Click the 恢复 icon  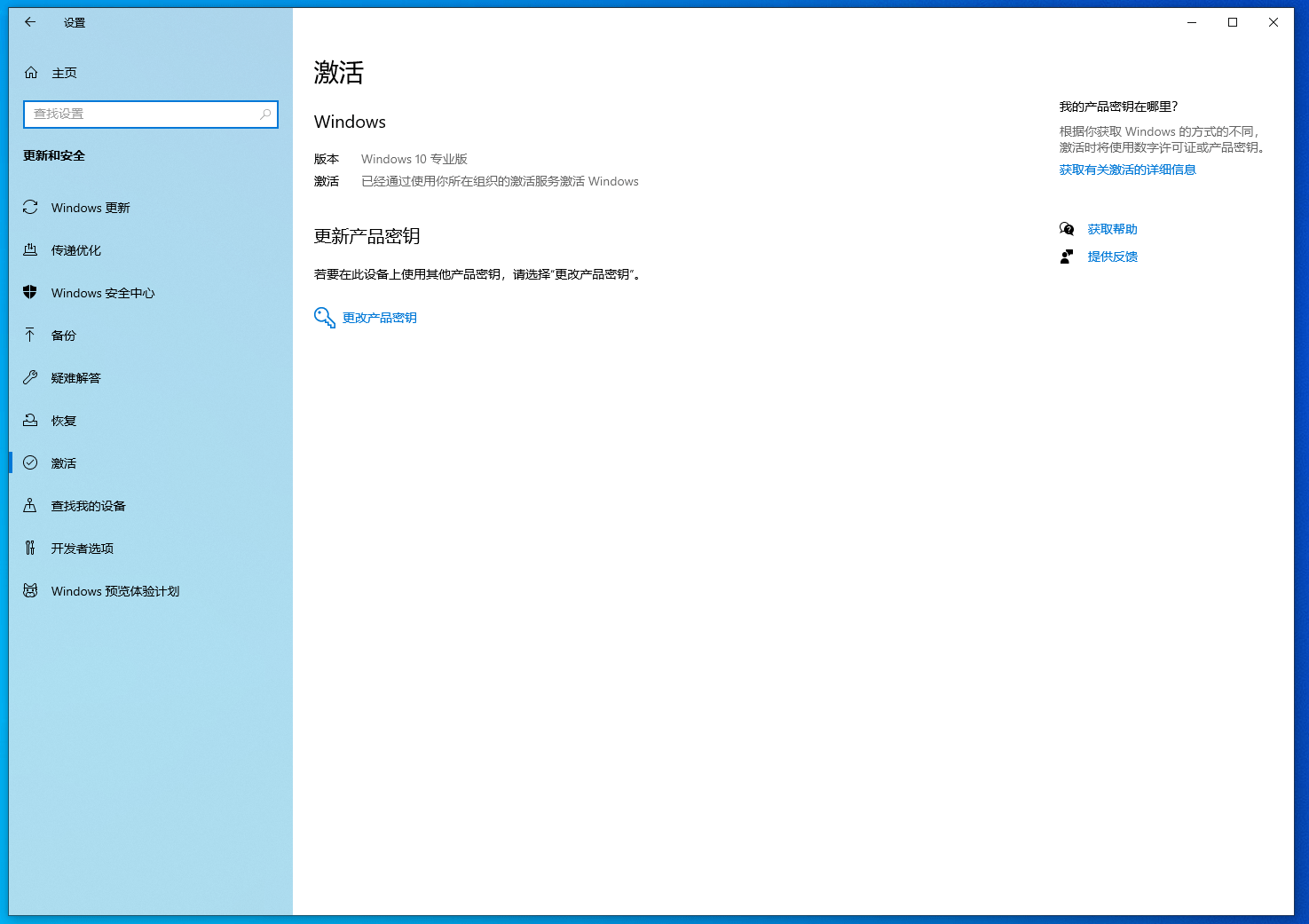pos(30,420)
